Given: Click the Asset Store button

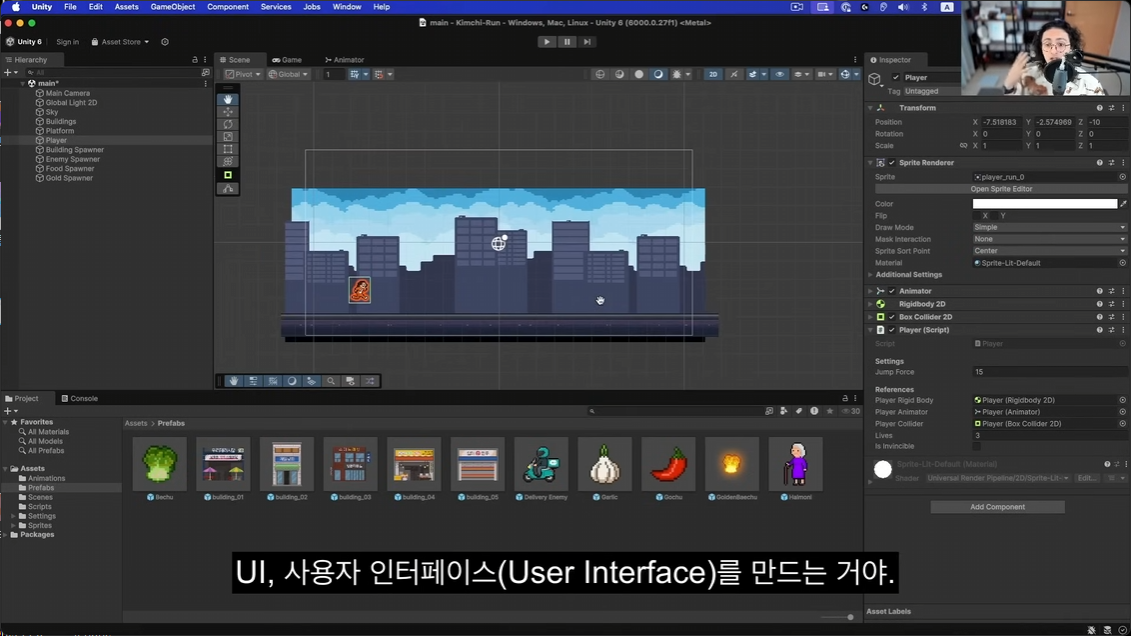Looking at the screenshot, I should (120, 42).
